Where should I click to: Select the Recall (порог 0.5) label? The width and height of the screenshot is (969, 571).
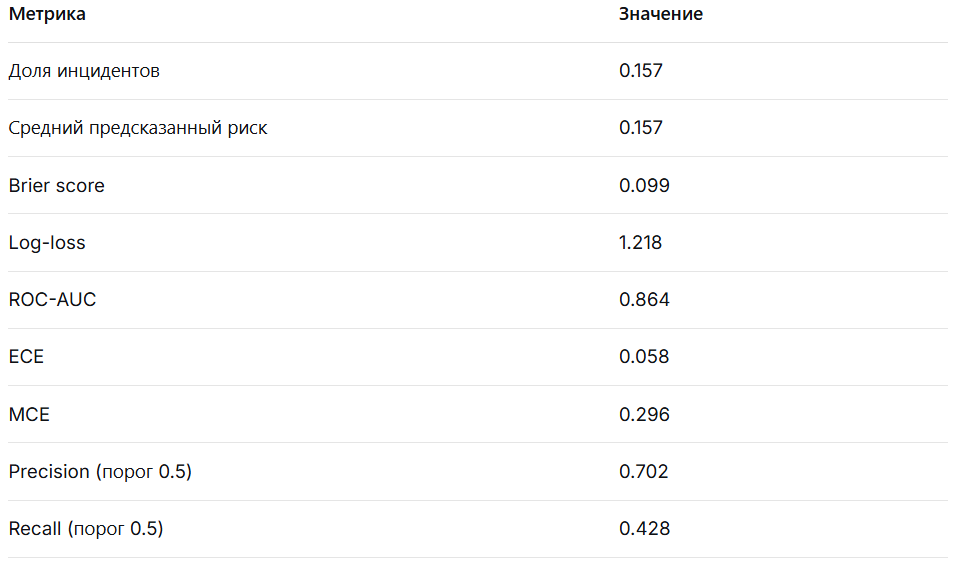click(86, 529)
